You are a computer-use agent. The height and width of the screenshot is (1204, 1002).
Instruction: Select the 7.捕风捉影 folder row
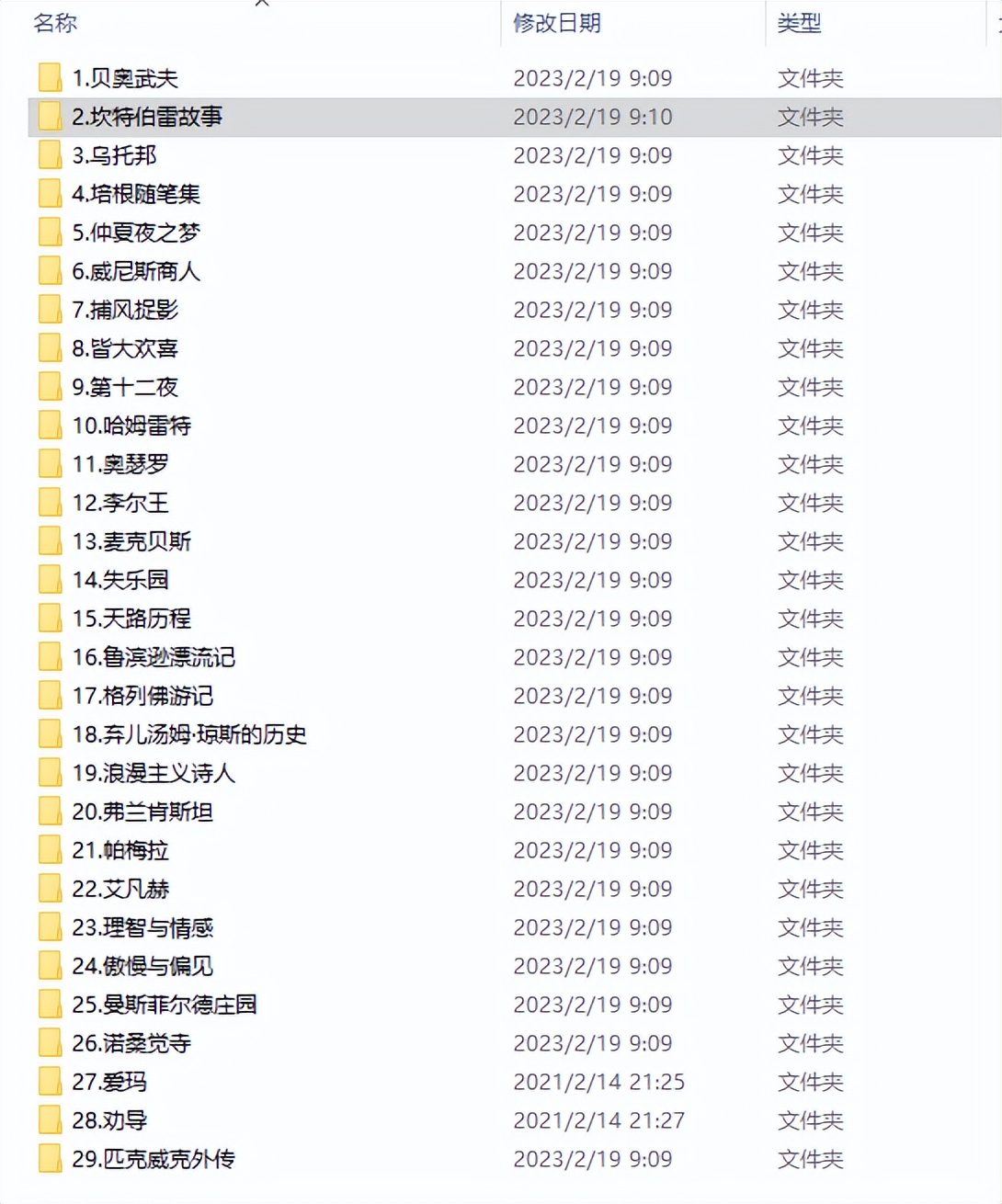click(x=515, y=310)
